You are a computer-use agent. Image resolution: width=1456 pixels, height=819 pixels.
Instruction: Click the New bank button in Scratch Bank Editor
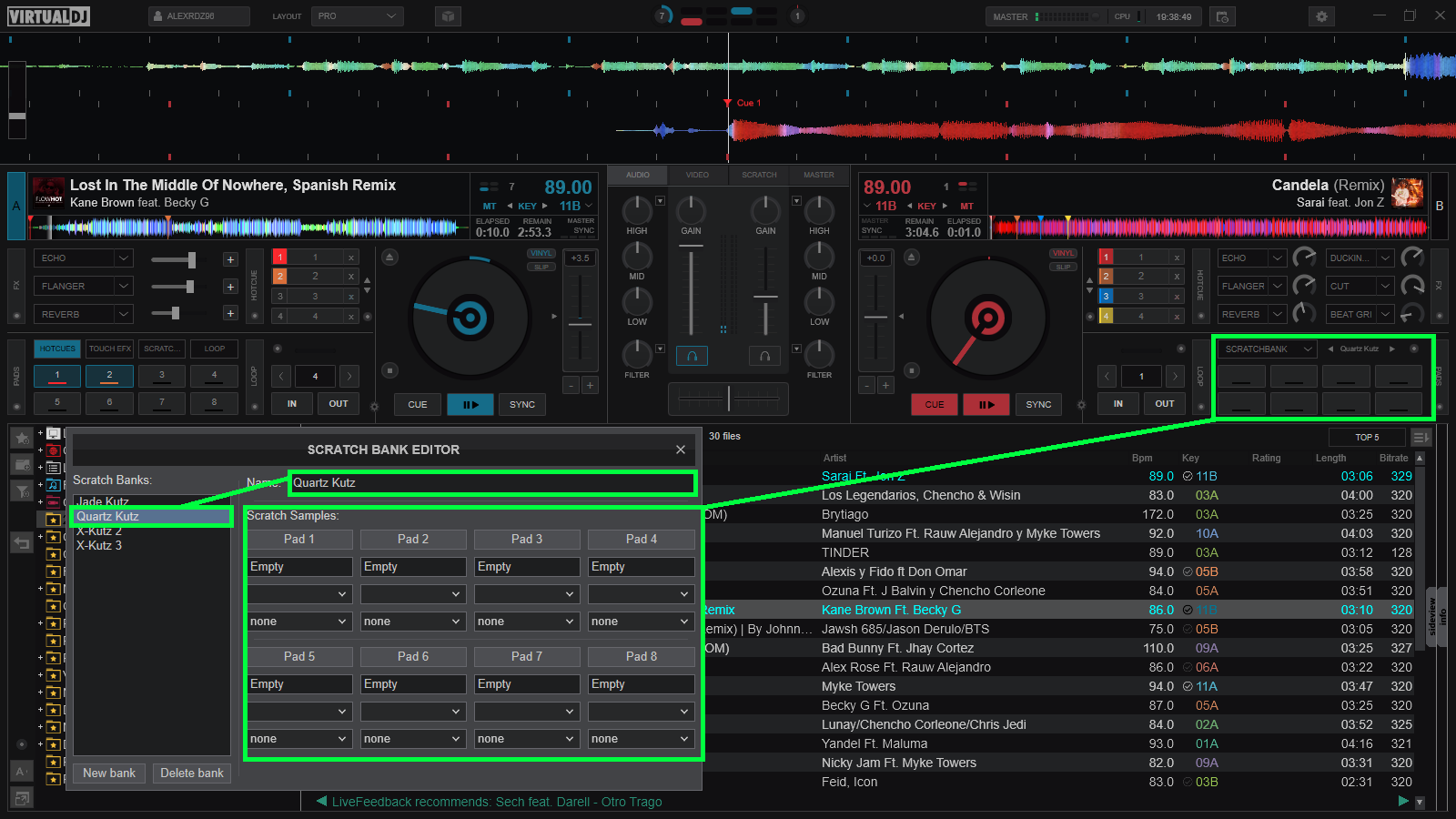(x=109, y=773)
